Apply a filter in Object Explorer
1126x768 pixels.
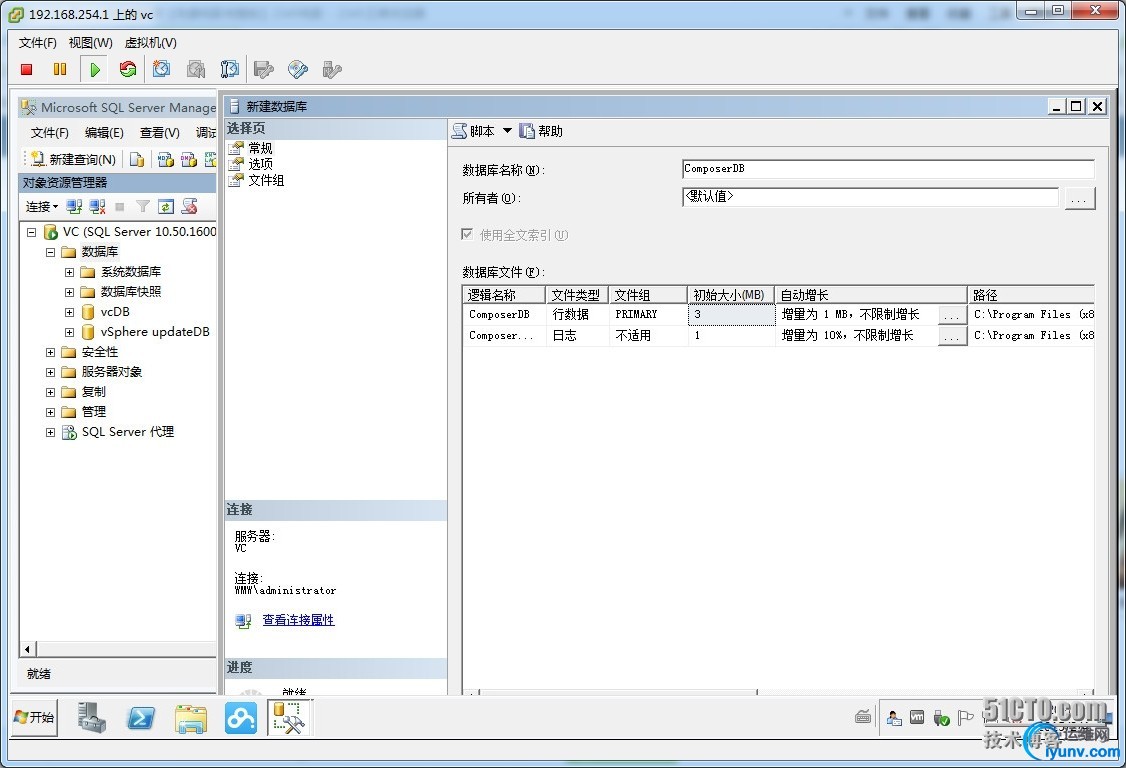tap(143, 207)
